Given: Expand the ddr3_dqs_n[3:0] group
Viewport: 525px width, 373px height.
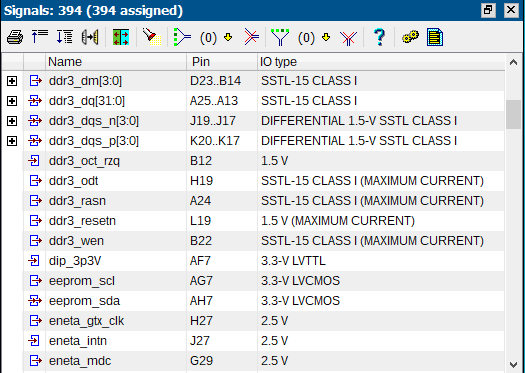Looking at the screenshot, I should [x=12, y=121].
